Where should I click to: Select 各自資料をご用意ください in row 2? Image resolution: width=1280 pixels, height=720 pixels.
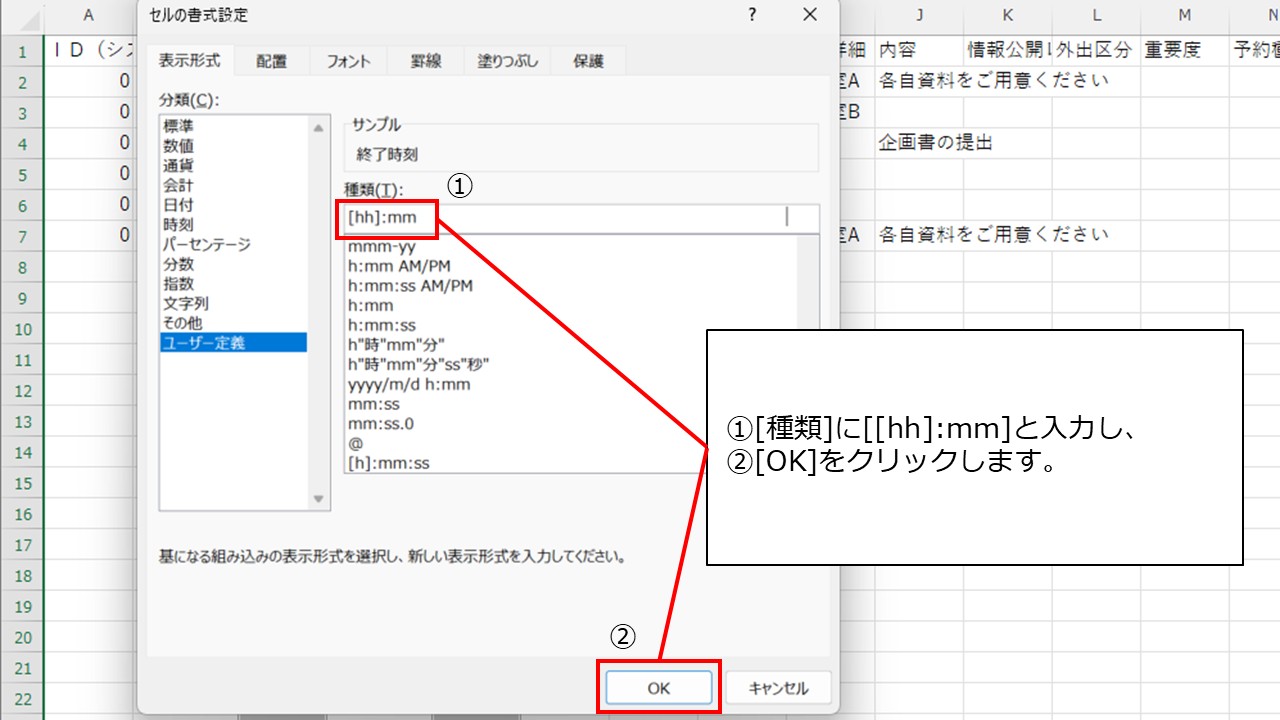click(994, 81)
